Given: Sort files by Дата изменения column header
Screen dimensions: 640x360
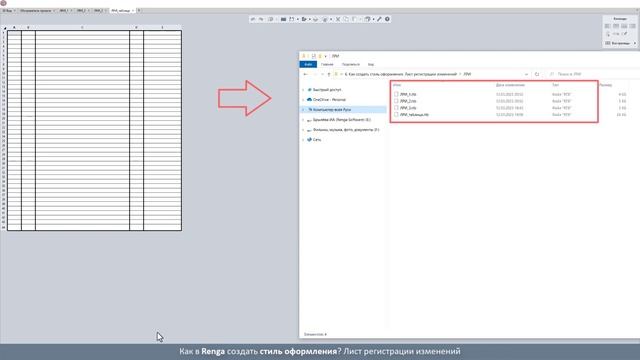Looking at the screenshot, I should [510, 85].
